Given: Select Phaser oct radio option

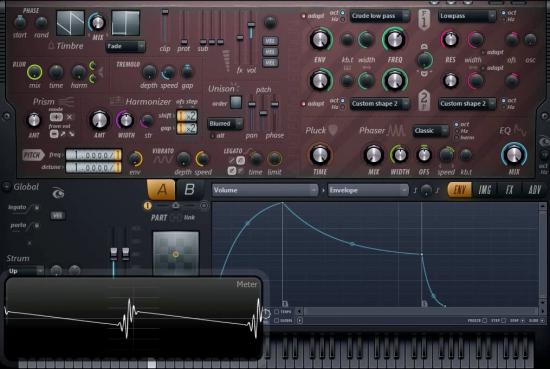Looking at the screenshot, I should pos(456,124).
